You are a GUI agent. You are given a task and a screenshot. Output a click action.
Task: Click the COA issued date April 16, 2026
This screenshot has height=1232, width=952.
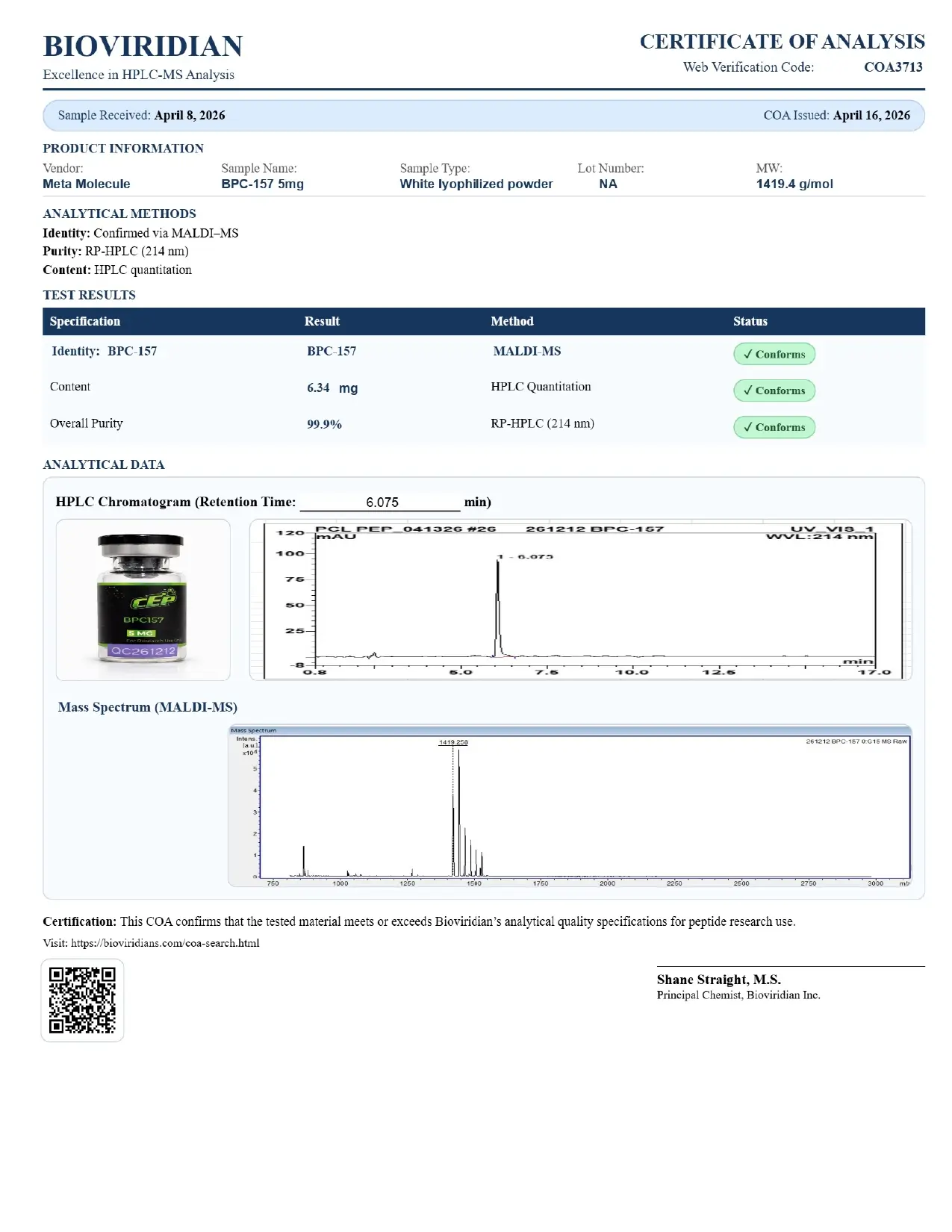[871, 115]
